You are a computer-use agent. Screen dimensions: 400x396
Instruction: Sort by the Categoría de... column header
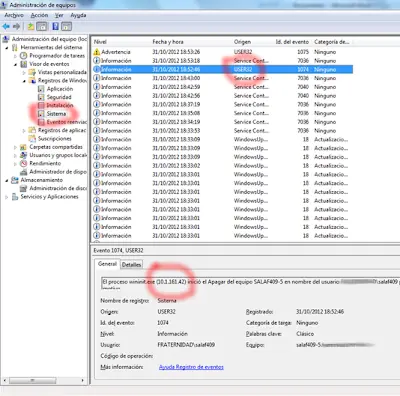332,42
